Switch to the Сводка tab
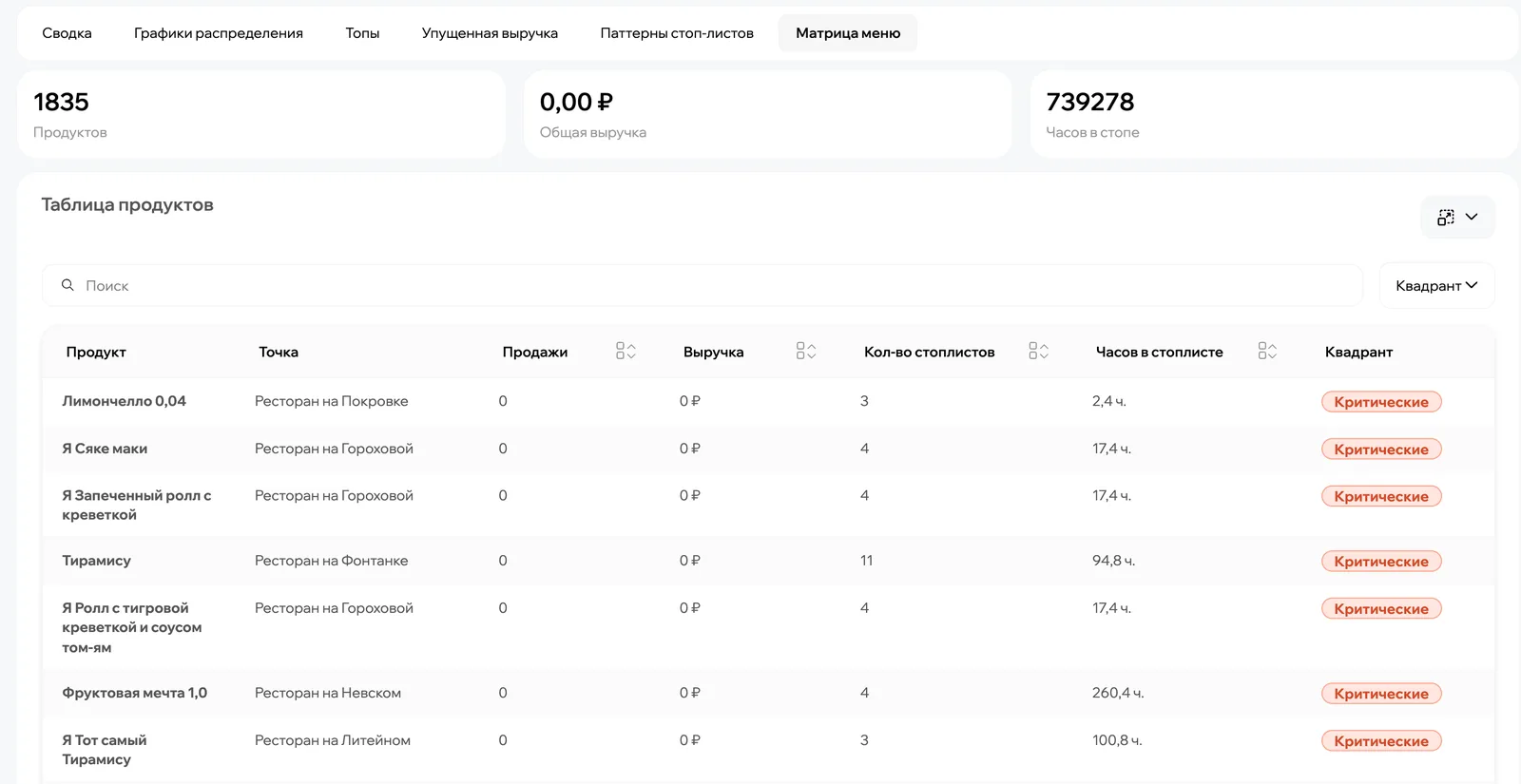 click(x=67, y=33)
